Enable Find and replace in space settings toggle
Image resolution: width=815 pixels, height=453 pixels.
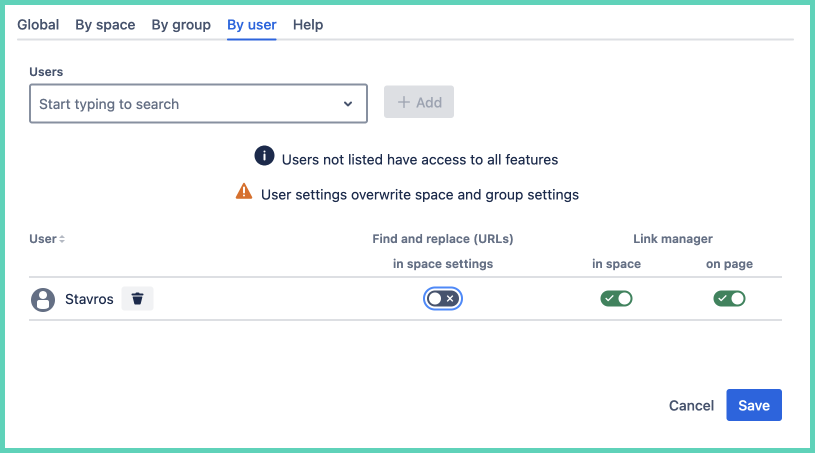(x=442, y=298)
